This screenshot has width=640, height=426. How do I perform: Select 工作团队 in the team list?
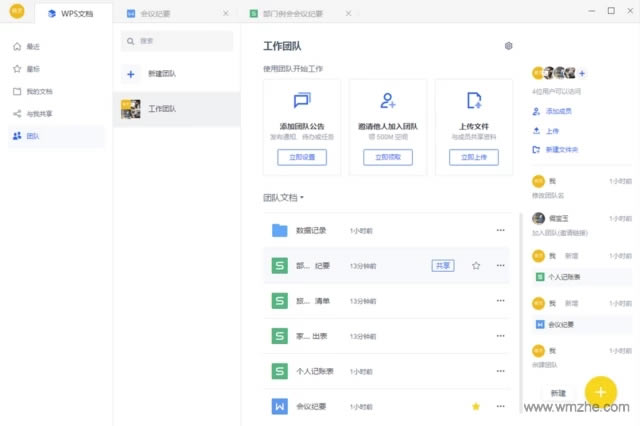[177, 109]
